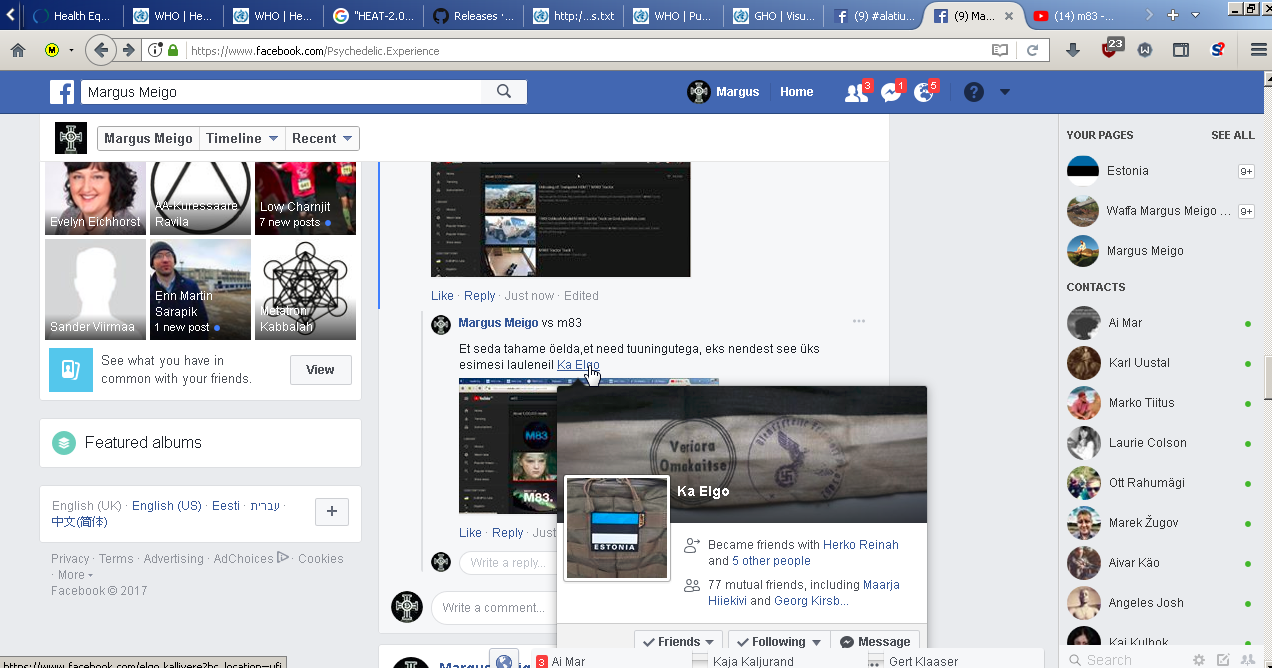Viewport: 1272px width, 668px height.
Task: Open Timeline dropdown in profile bar
Action: pos(242,139)
